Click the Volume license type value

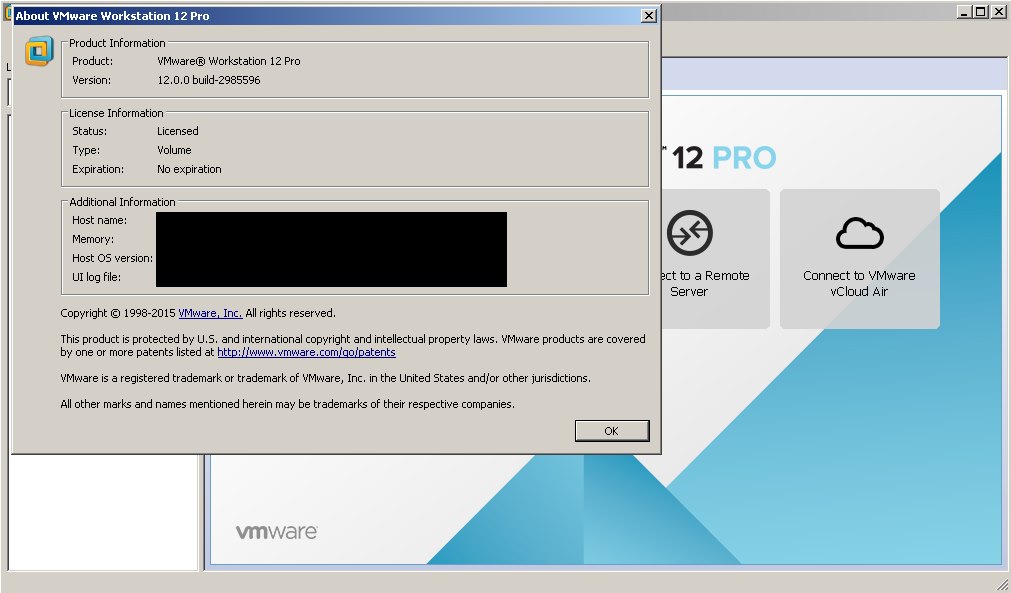174,150
